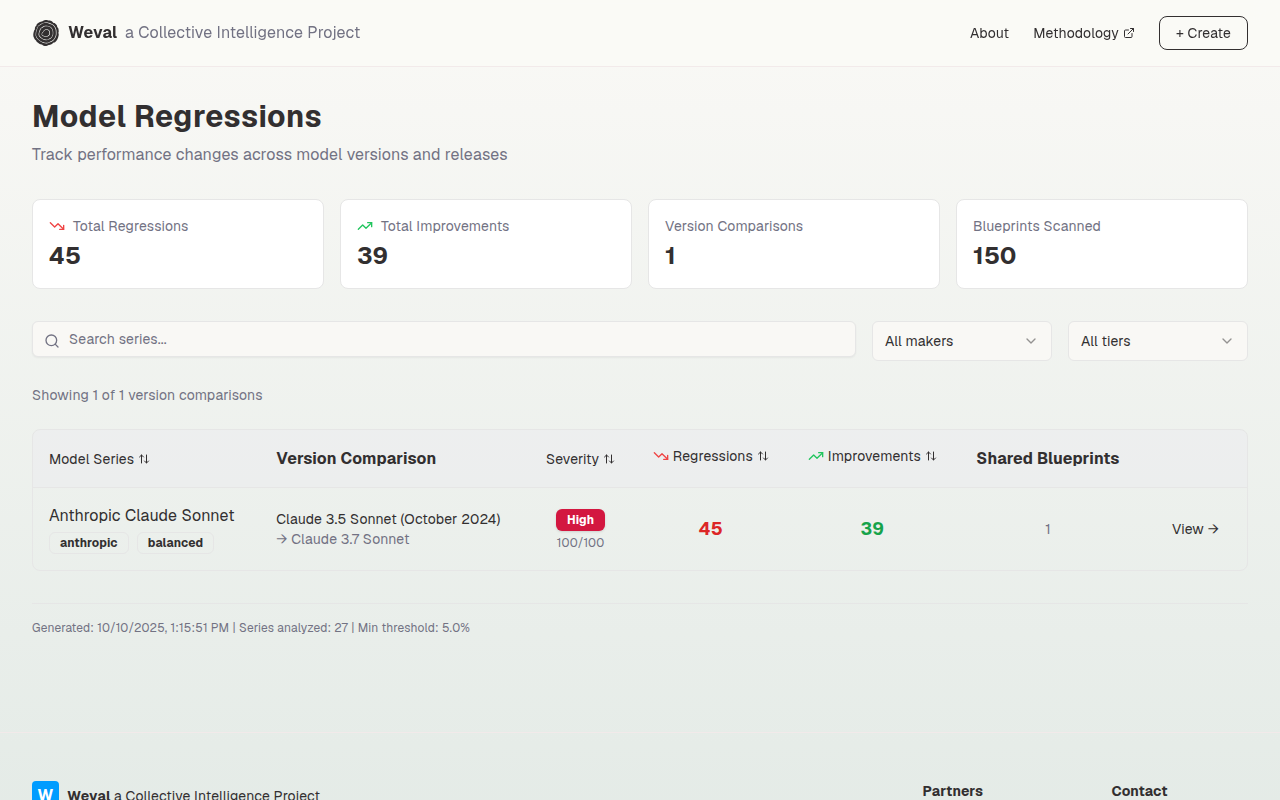This screenshot has width=1280, height=800.
Task: Click the Generated timestamp footer line
Action: pyautogui.click(x=251, y=628)
